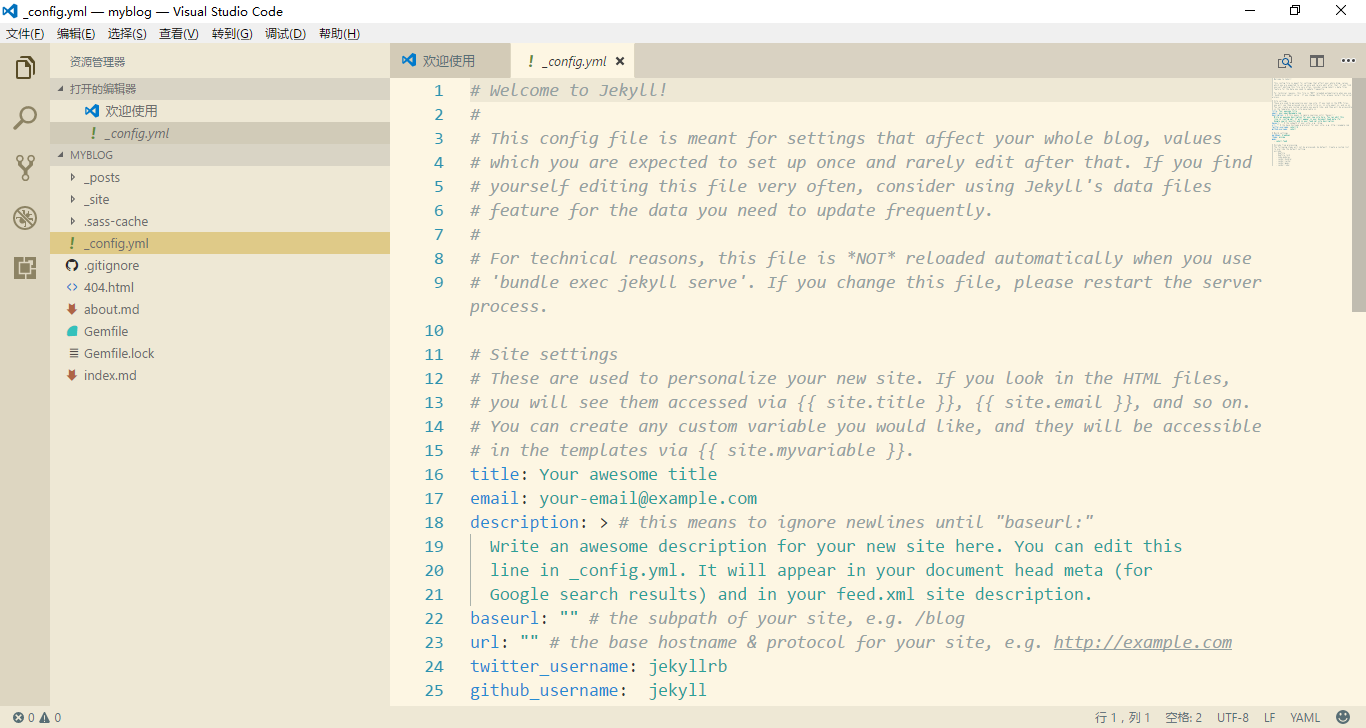This screenshot has width=1366, height=728.
Task: Click the smiley feedback icon in status bar
Action: pyautogui.click(x=1342, y=717)
